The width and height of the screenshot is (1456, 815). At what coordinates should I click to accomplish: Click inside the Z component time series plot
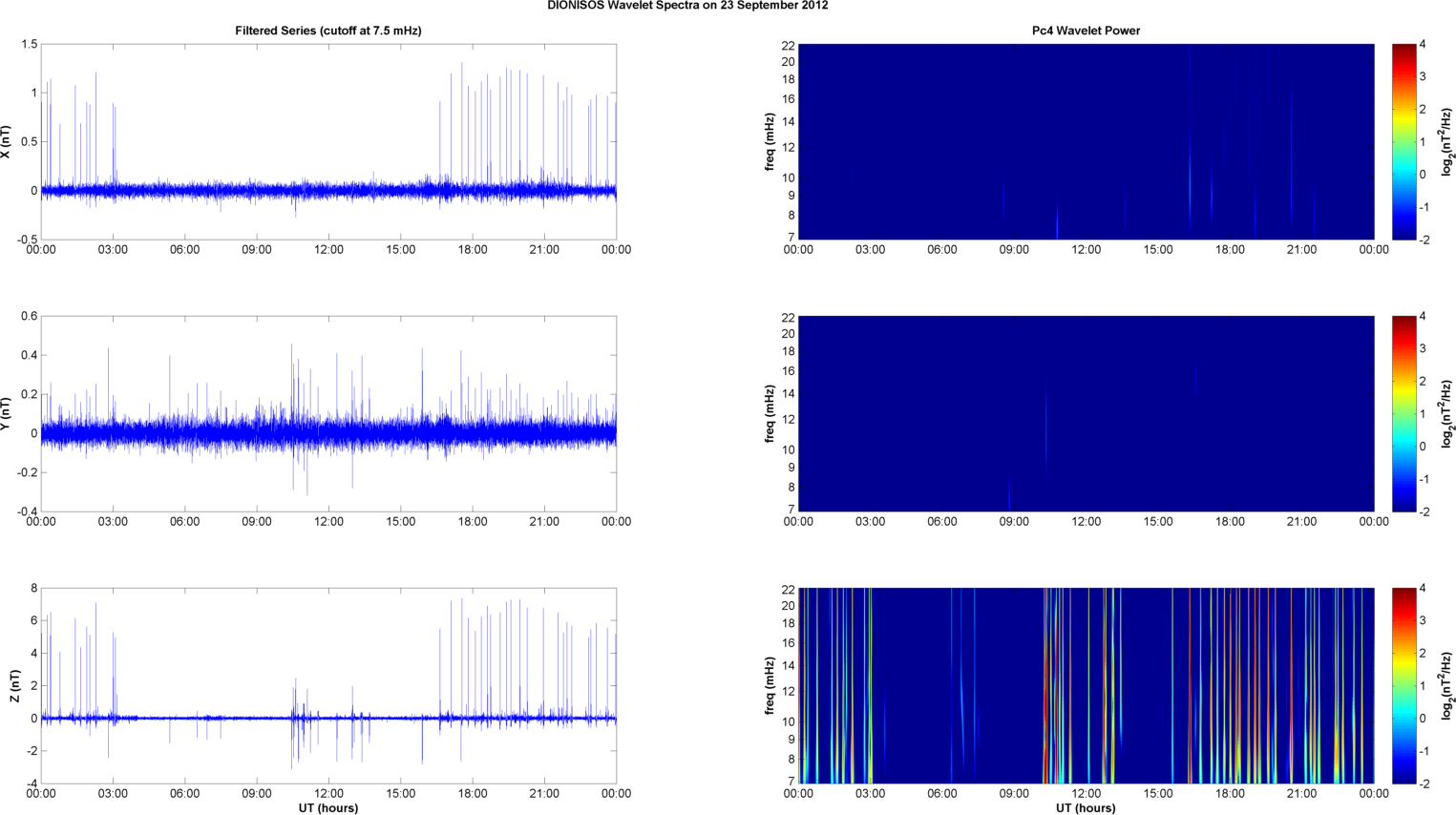click(x=327, y=685)
